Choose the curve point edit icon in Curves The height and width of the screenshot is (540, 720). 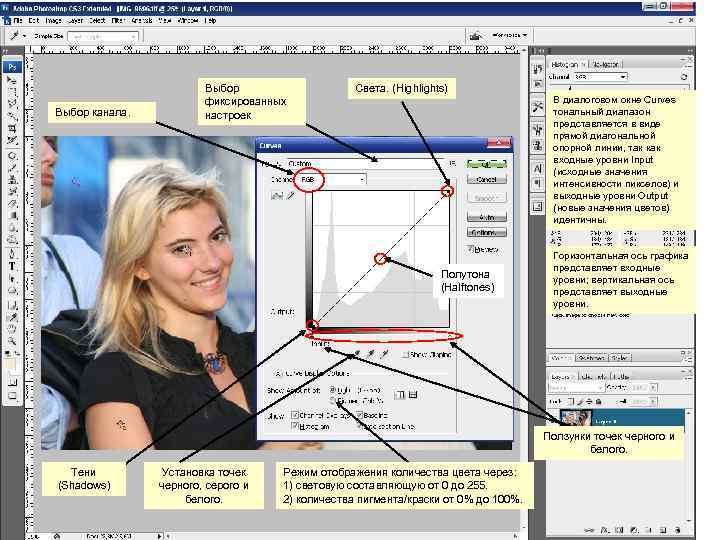pos(276,196)
